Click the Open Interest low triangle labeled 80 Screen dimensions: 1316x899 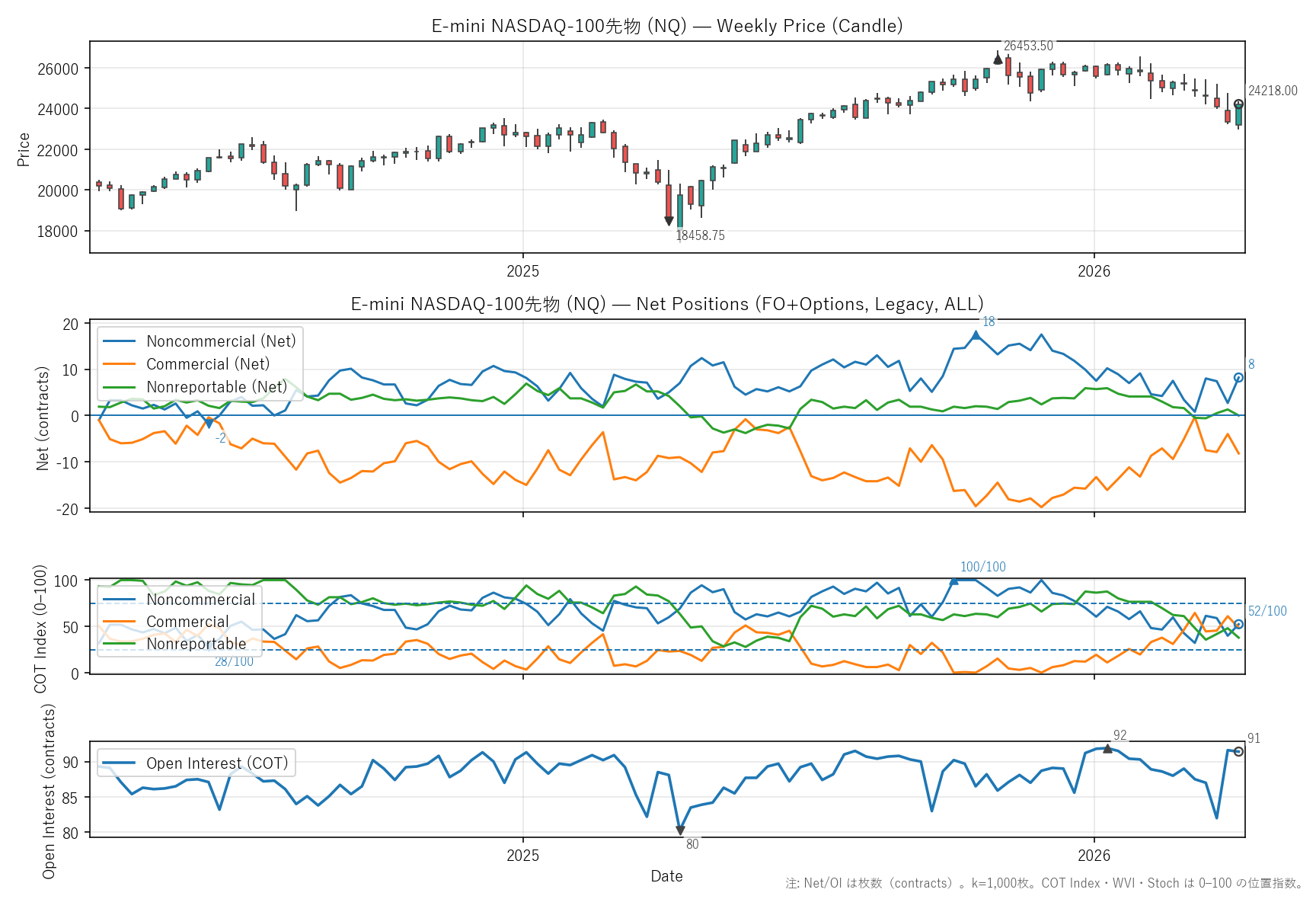tap(680, 830)
